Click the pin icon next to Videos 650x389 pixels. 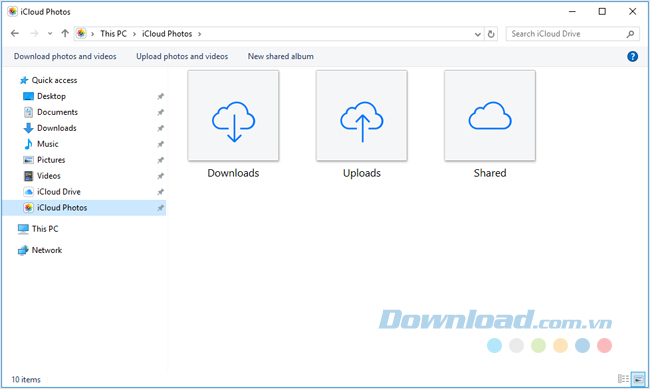pyautogui.click(x=160, y=176)
